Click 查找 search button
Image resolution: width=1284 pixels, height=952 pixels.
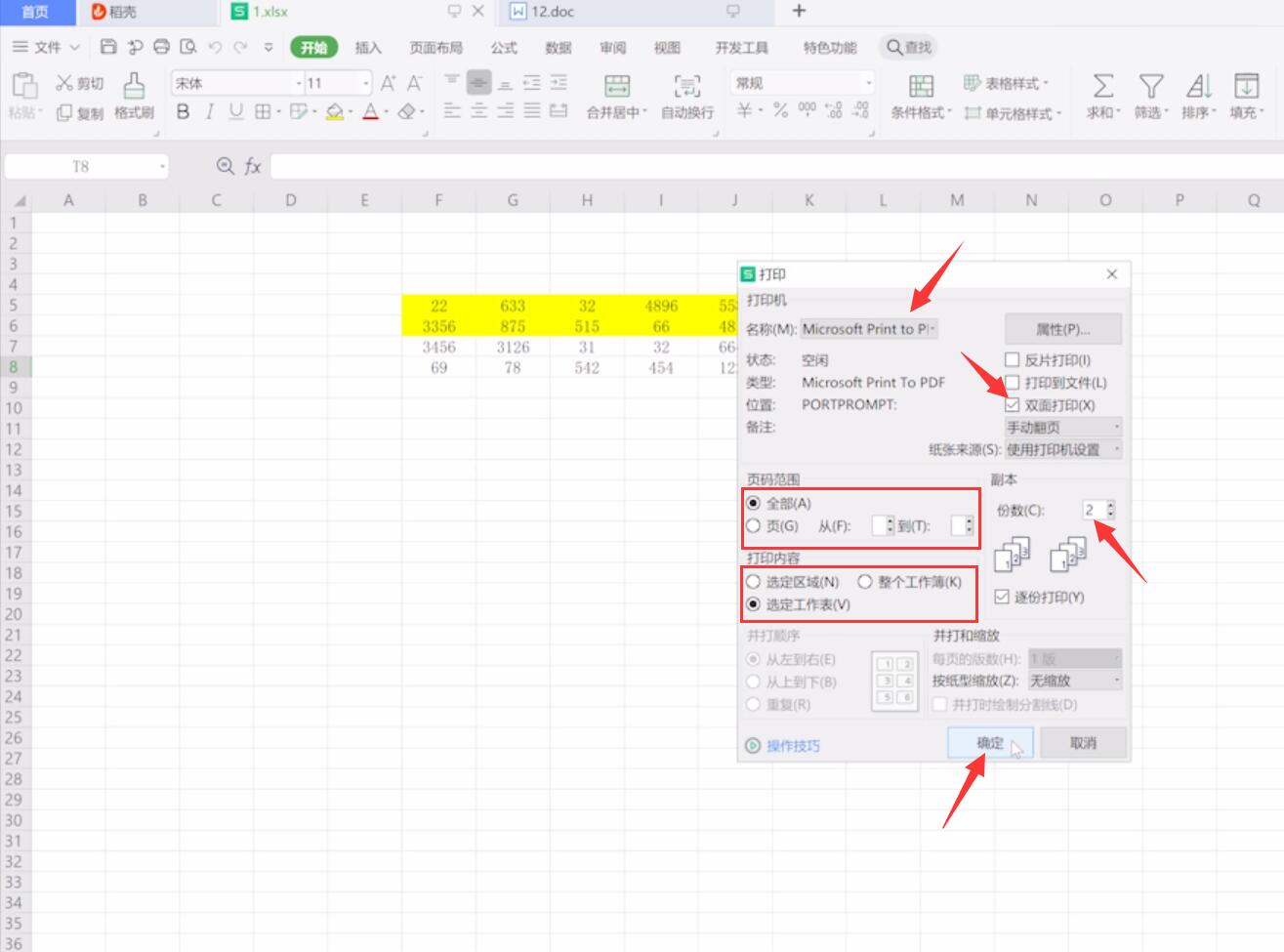[x=909, y=47]
